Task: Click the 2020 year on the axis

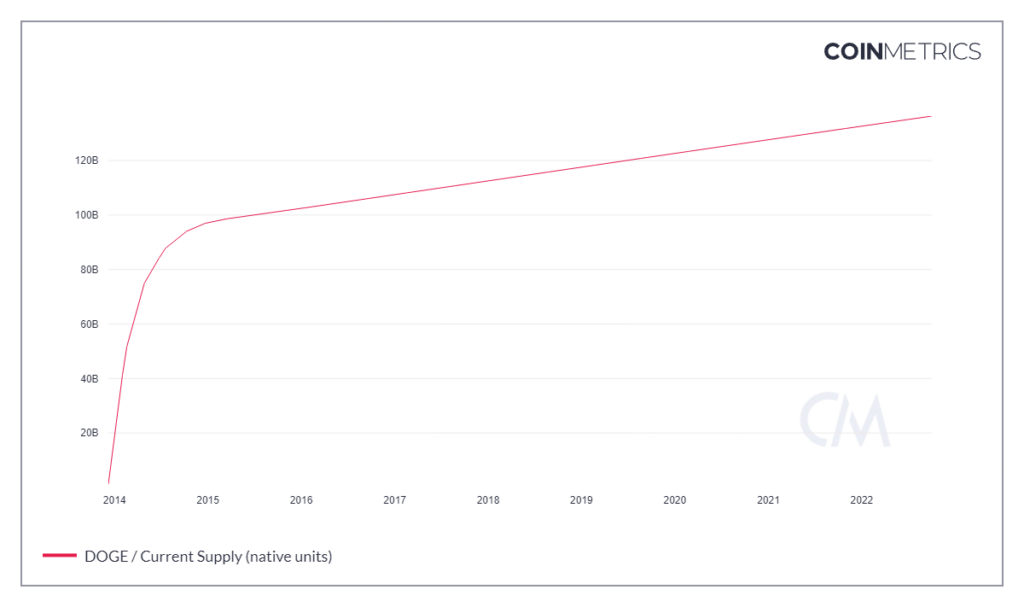Action: tap(675, 500)
